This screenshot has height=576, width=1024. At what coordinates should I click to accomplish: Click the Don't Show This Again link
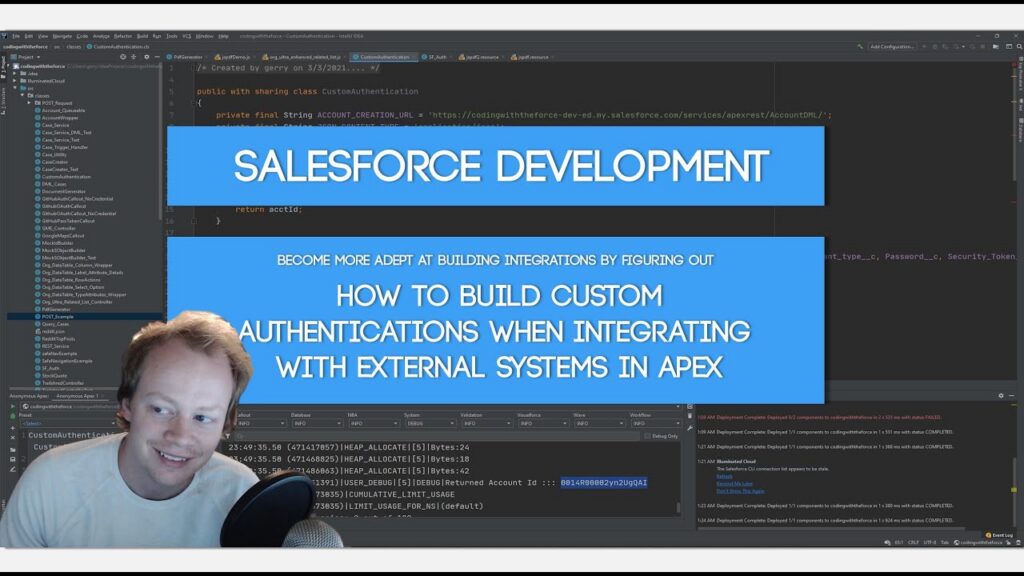pos(740,491)
